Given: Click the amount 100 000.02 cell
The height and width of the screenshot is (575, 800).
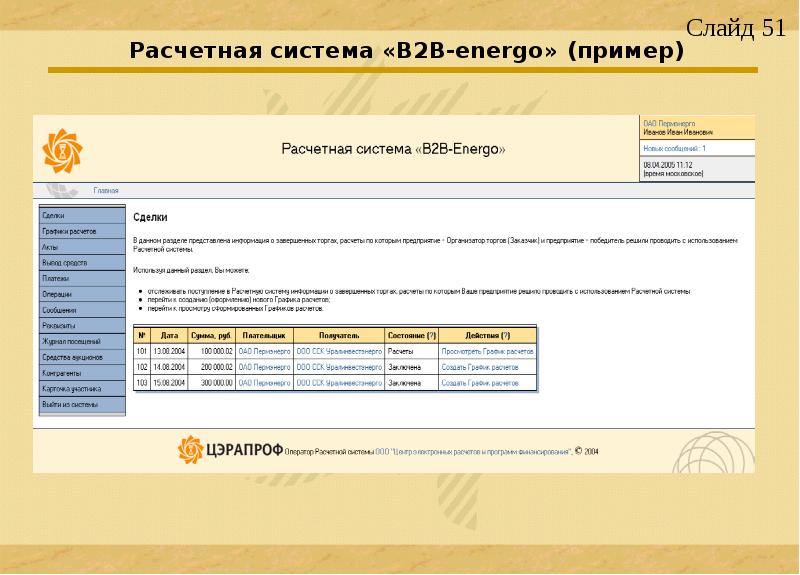Looking at the screenshot, I should coord(211,352).
